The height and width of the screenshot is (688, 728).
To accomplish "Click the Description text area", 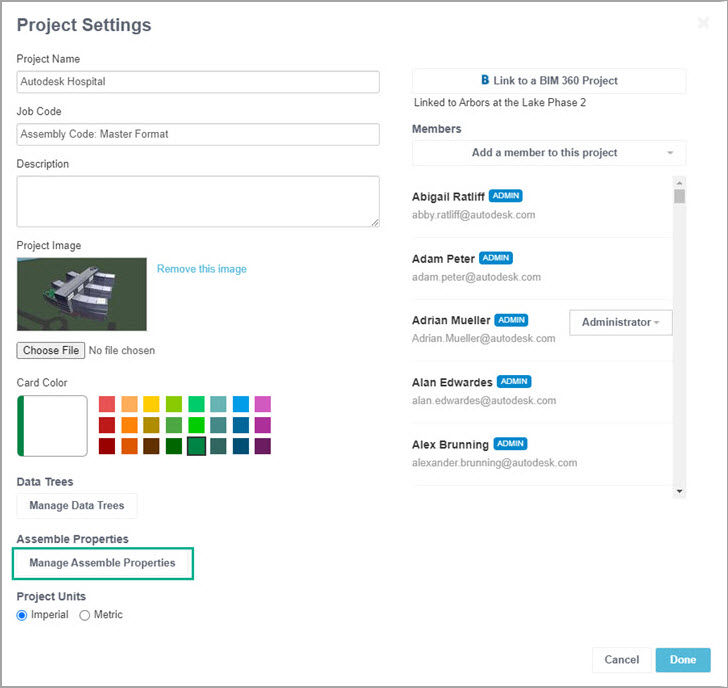I will coord(198,201).
